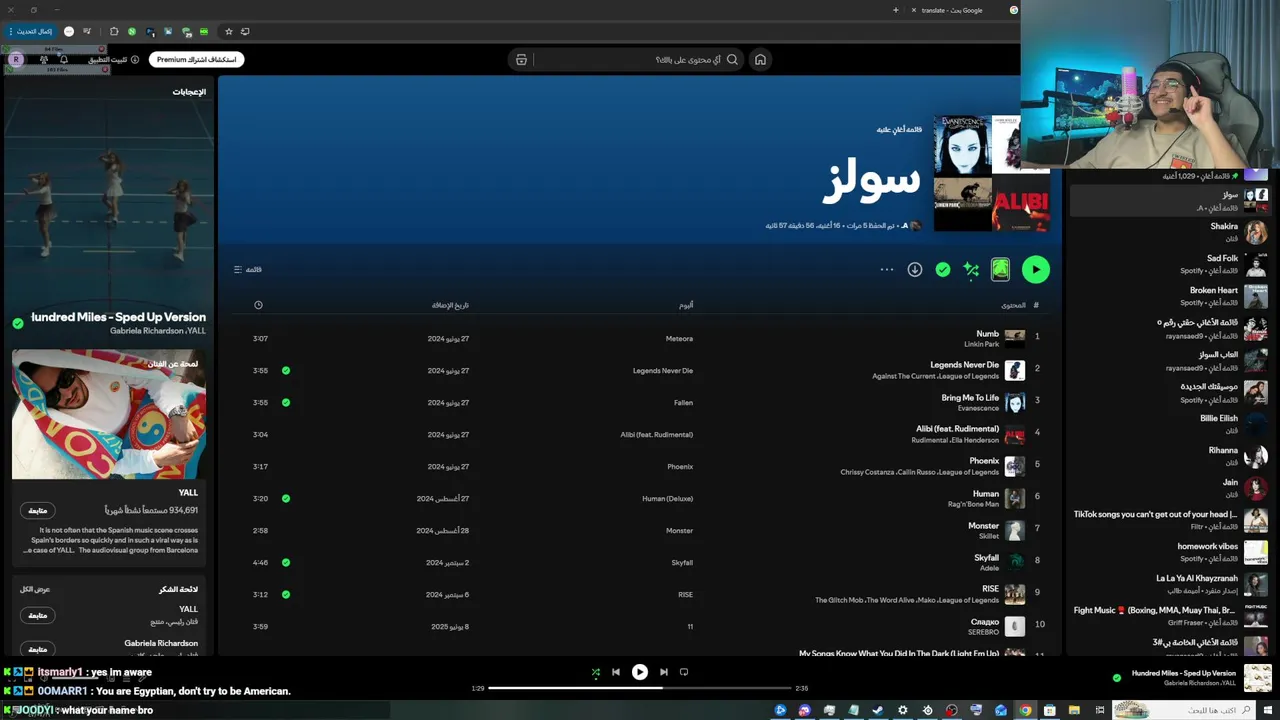Toggle the saved checkmark on RISE row

click(286, 595)
